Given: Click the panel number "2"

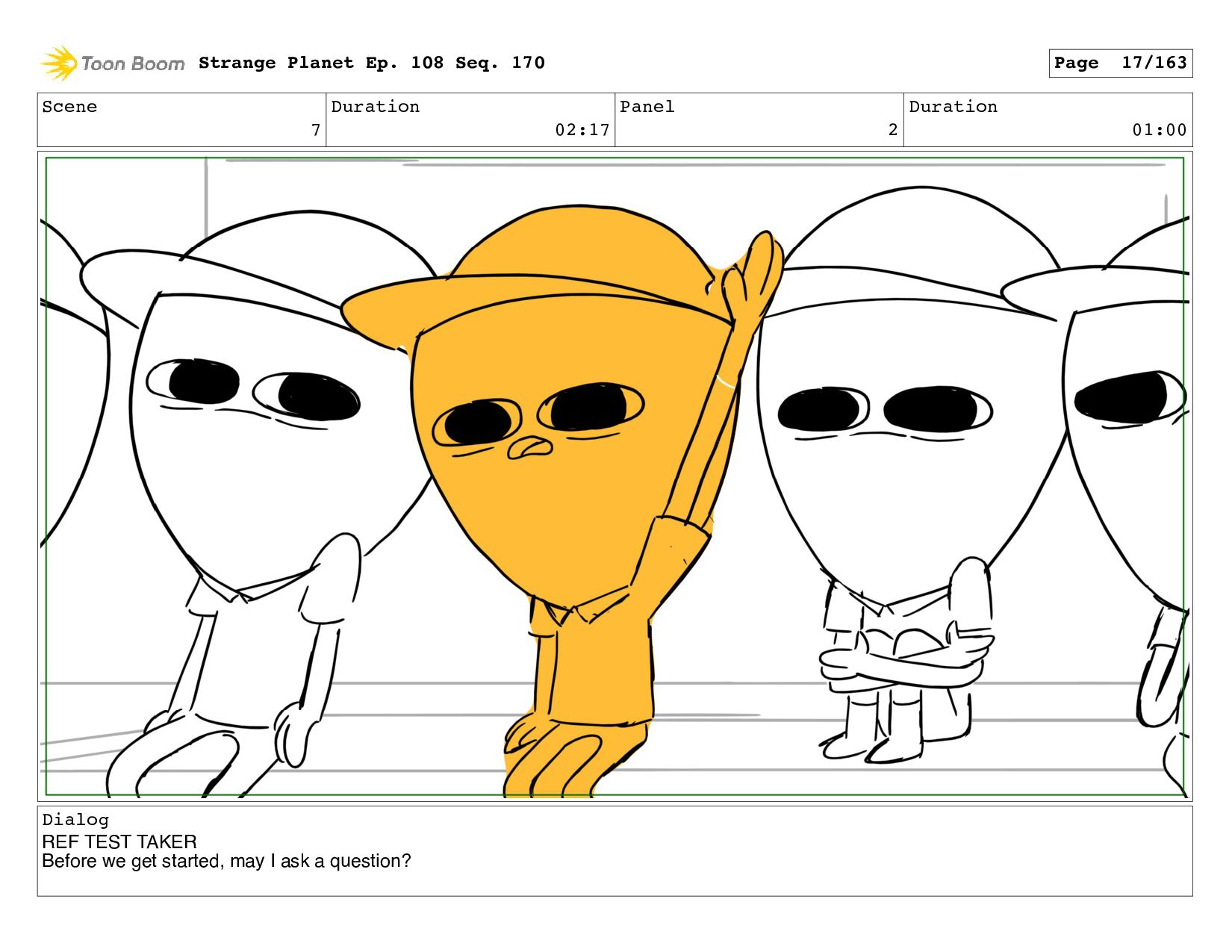Looking at the screenshot, I should 893,130.
